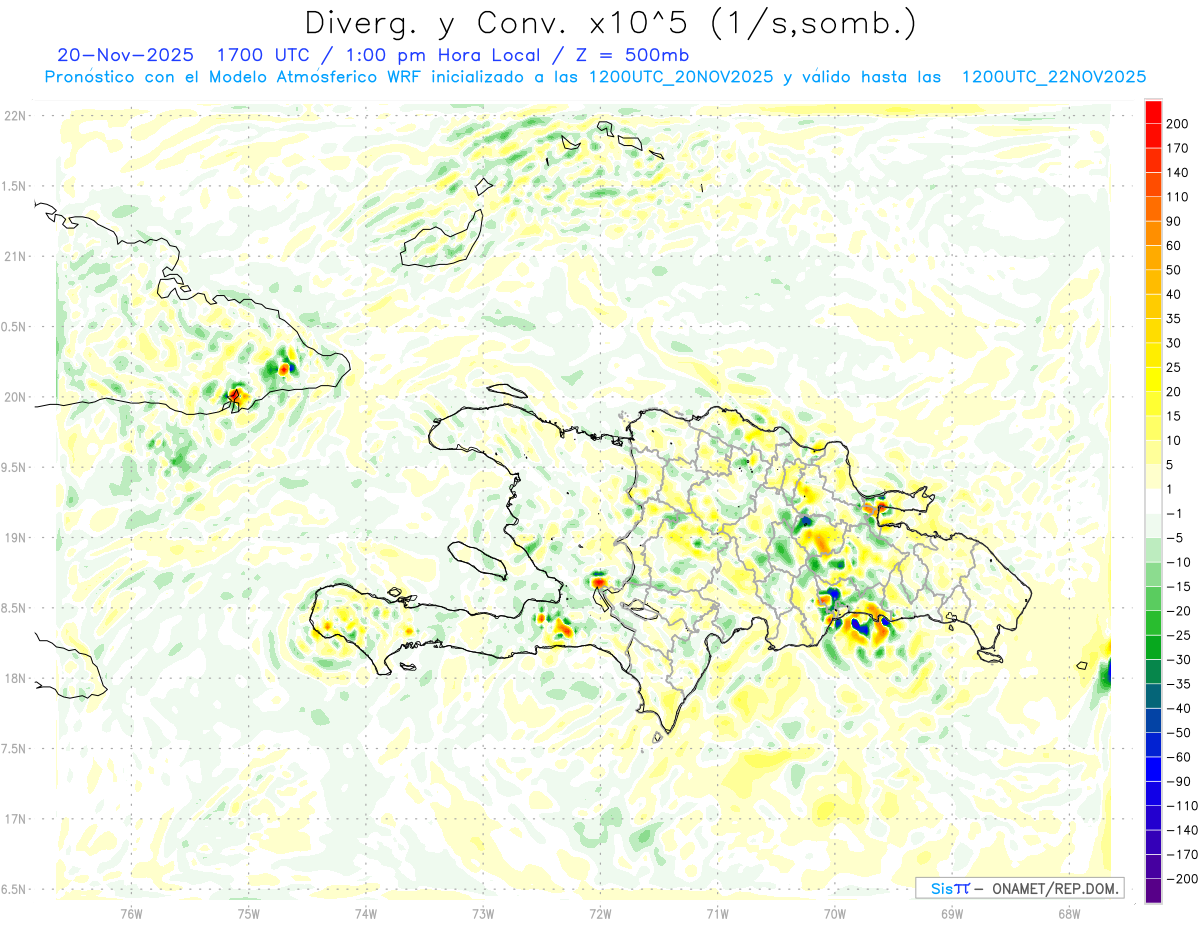
Task: Click the '69W' longitude label
Action: (952, 913)
